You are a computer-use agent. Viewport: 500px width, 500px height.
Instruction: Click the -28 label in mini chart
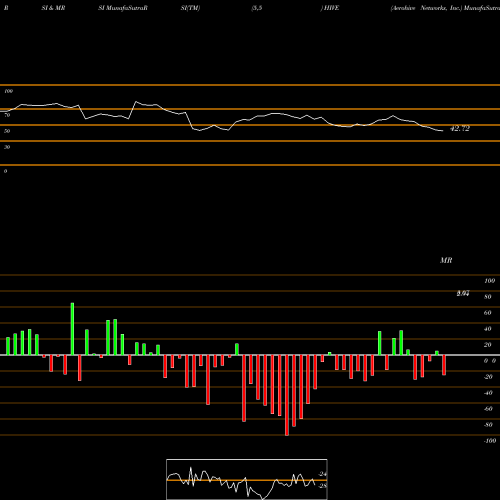click(323, 486)
